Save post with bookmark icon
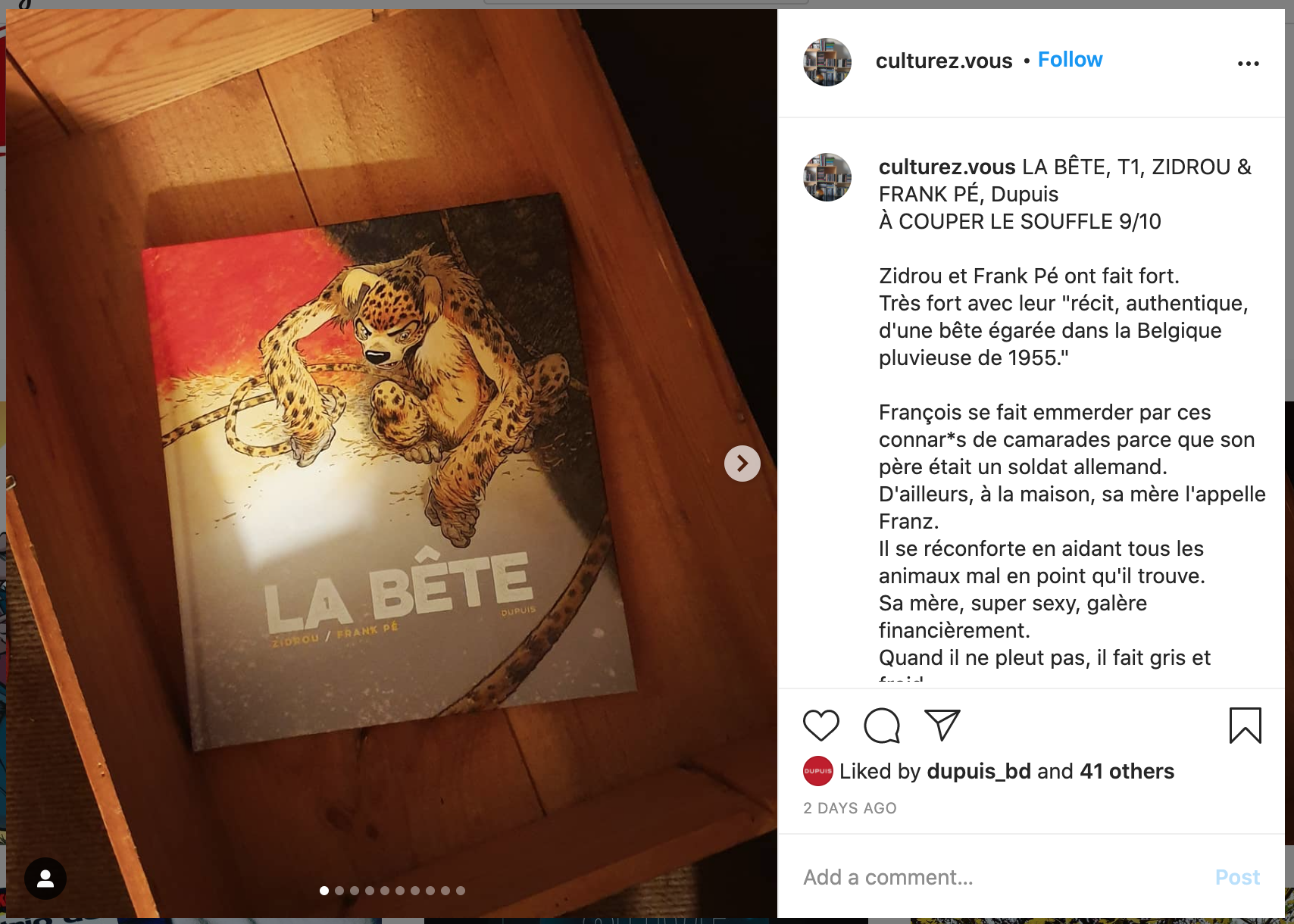Viewport: 1294px width, 924px height. click(1245, 726)
